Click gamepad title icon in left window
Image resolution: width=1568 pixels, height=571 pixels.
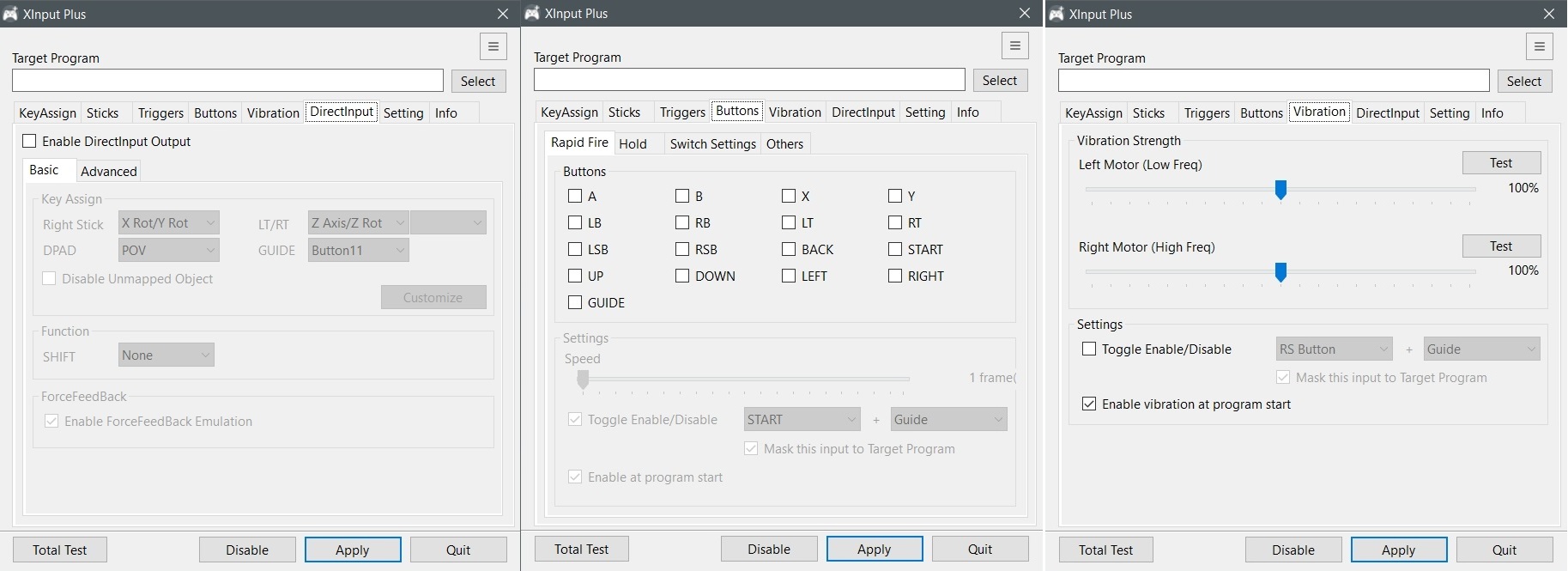point(10,14)
